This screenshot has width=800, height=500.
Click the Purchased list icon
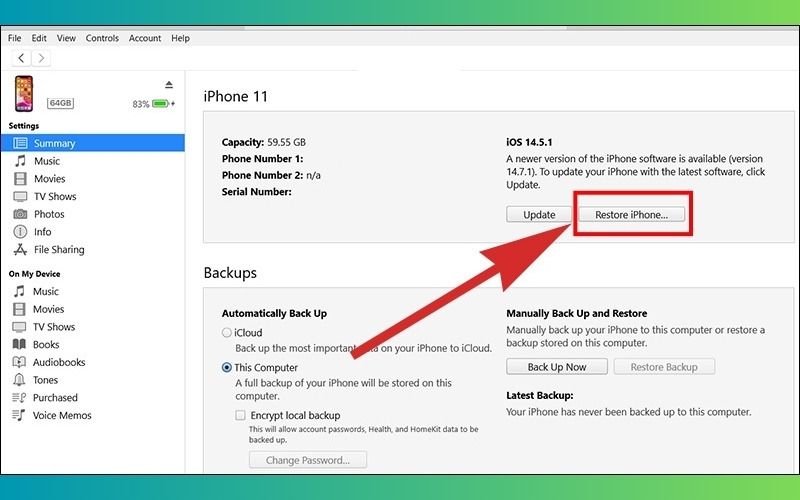pyautogui.click(x=19, y=397)
